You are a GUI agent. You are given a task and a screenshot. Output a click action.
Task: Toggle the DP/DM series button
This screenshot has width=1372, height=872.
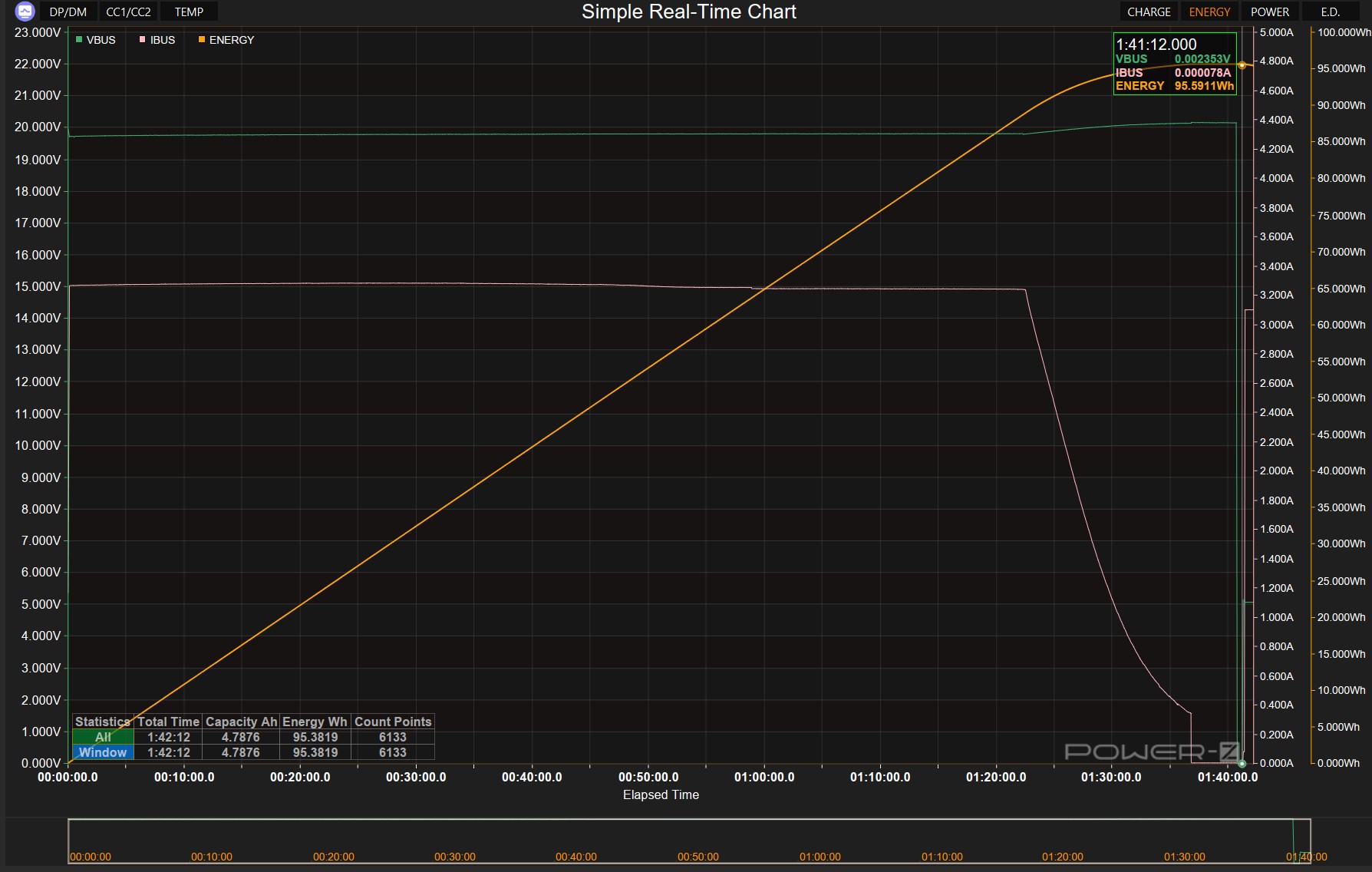[68, 12]
